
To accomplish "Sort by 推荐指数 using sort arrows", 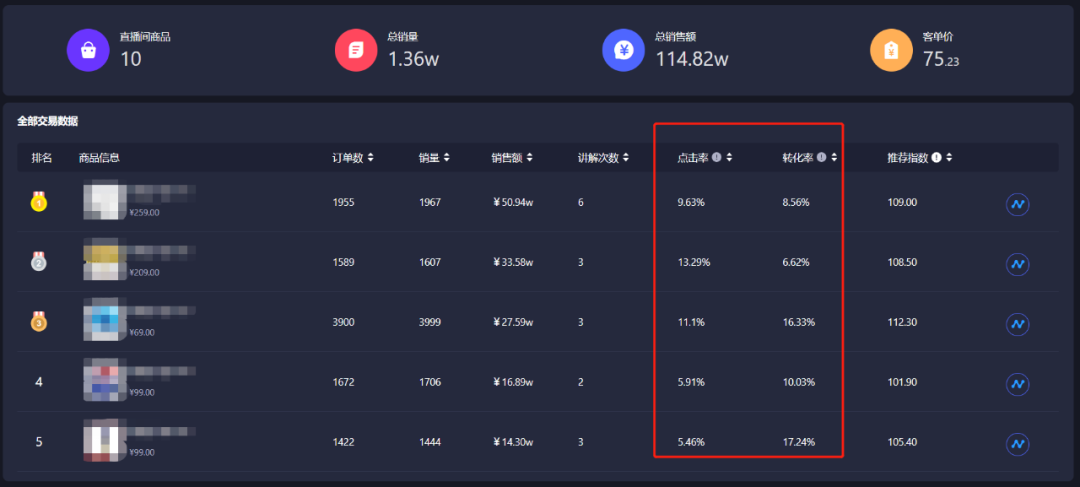I will [x=949, y=158].
